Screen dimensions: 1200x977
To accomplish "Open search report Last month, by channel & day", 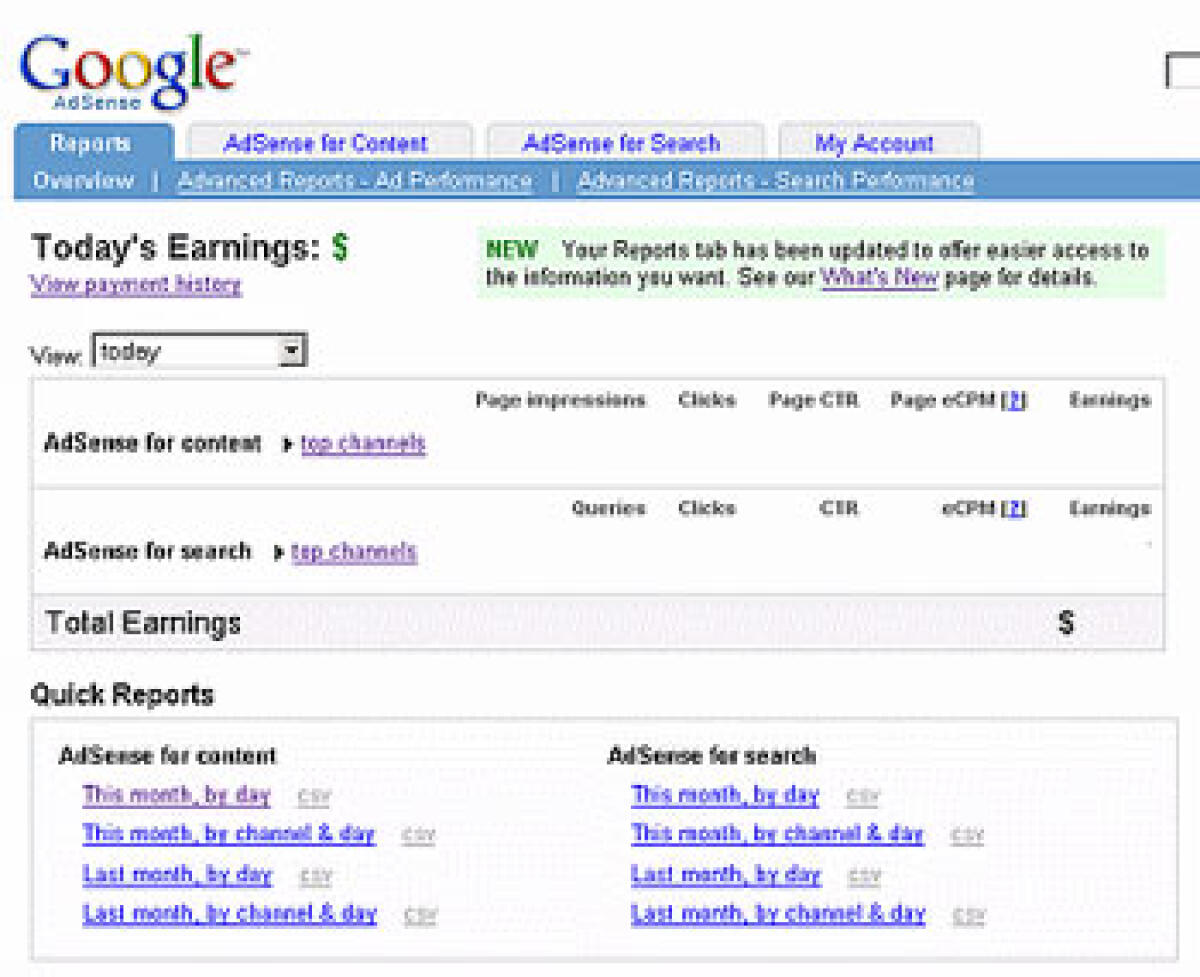I will [779, 913].
